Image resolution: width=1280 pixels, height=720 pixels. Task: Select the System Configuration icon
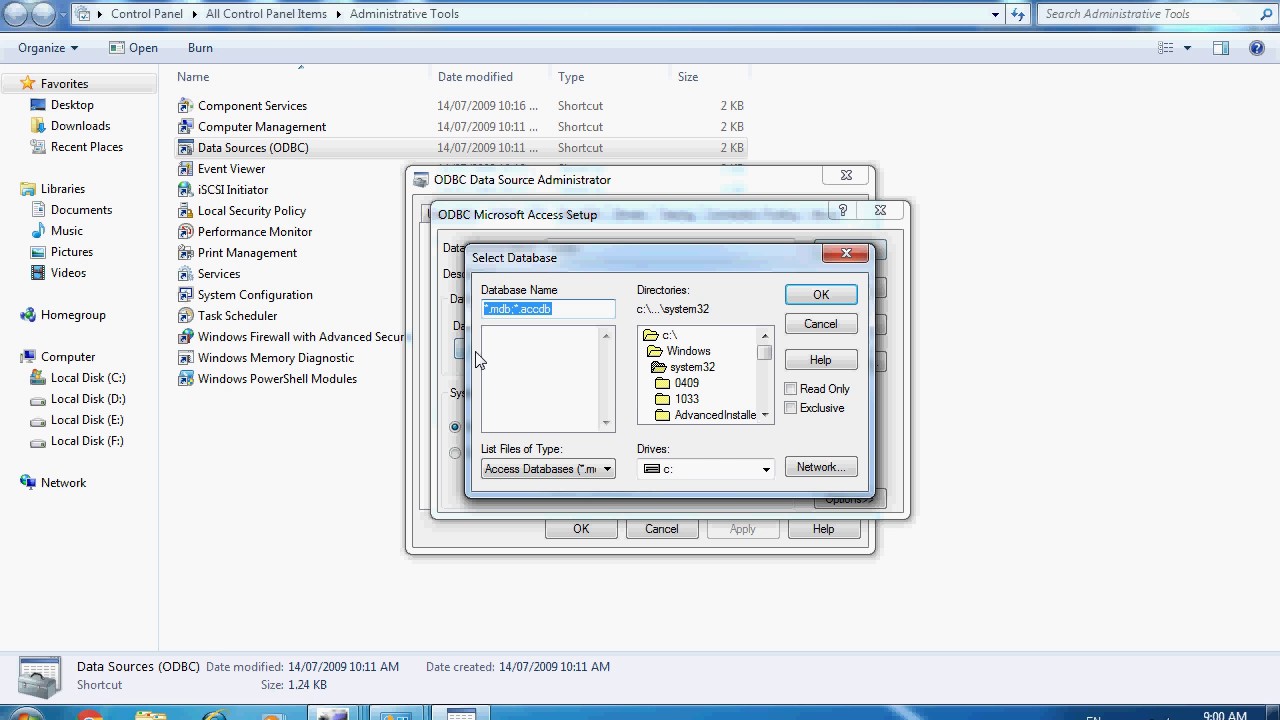[x=185, y=294]
